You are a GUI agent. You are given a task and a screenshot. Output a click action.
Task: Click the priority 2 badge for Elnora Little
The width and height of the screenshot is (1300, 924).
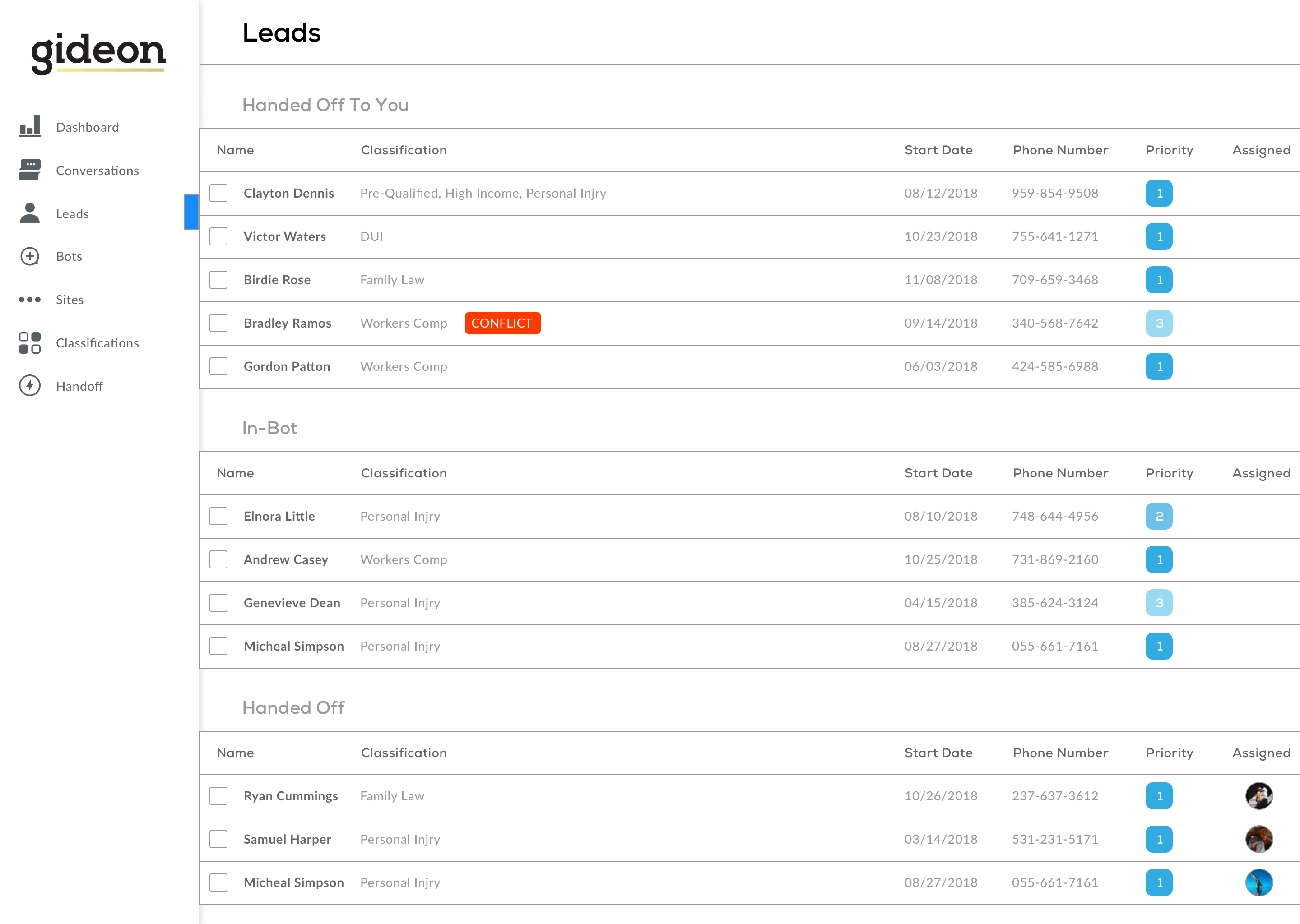pyautogui.click(x=1159, y=516)
